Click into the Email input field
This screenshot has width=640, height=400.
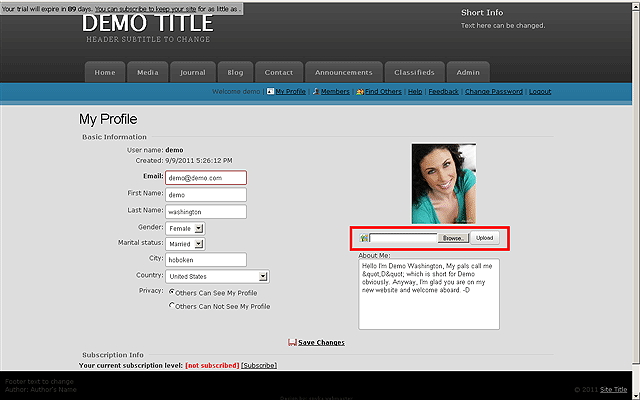pyautogui.click(x=206, y=178)
